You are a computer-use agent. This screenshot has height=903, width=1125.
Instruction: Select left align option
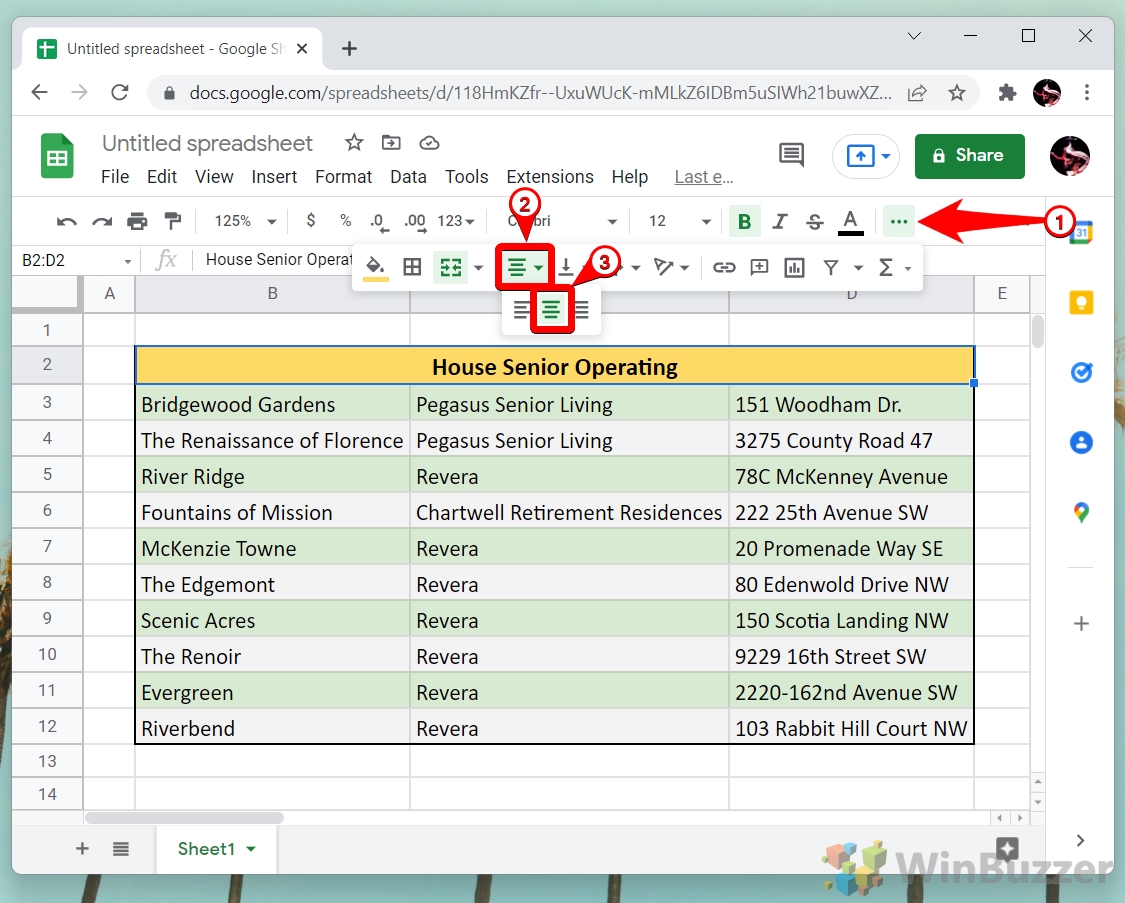[x=521, y=310]
